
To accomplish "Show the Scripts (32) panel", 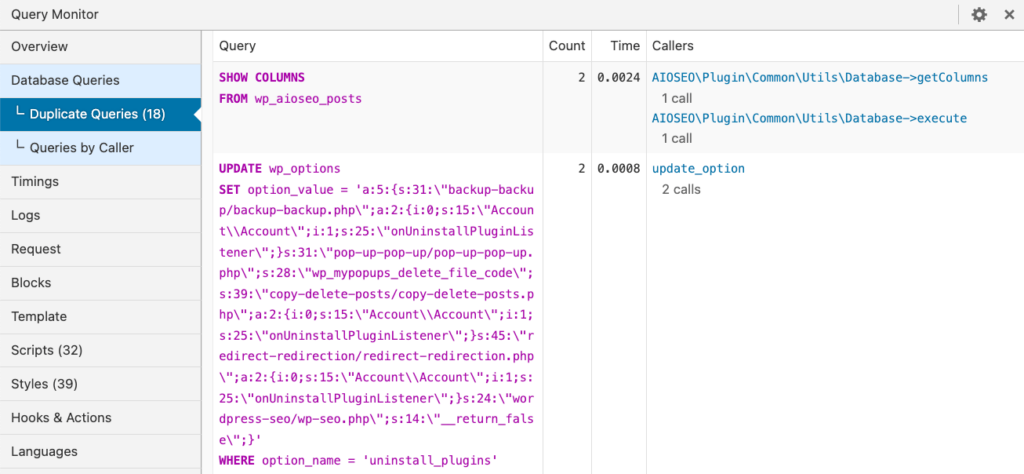I will click(x=101, y=350).
